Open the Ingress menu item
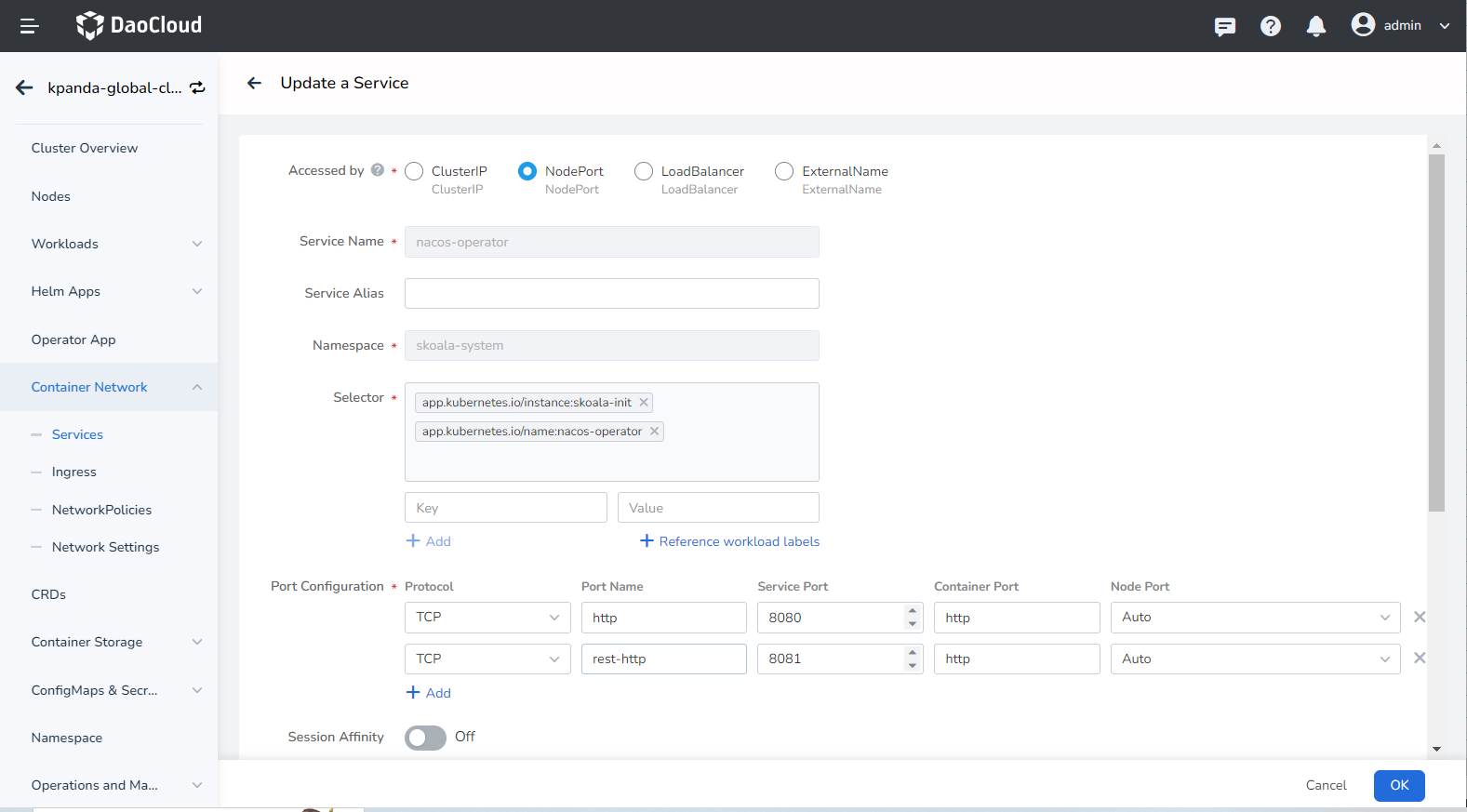This screenshot has height=812, width=1467. [x=74, y=472]
